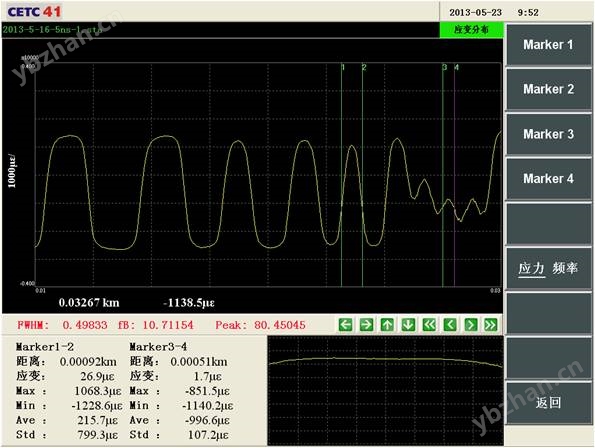
Task: Click the overview waveform thumbnail
Action: pos(386,390)
